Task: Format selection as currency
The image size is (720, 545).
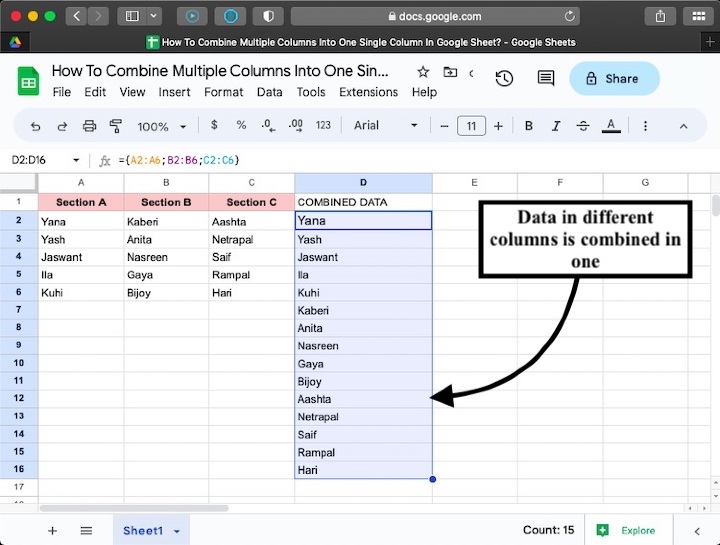Action: [x=214, y=126]
